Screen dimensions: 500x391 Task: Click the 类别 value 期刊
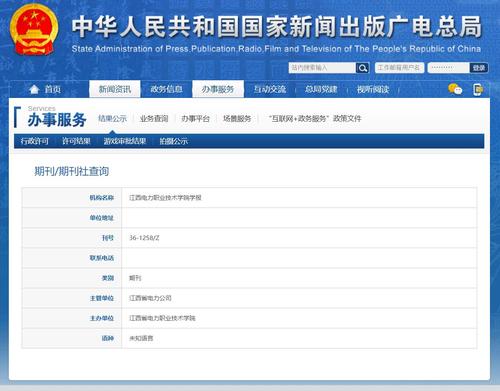click(x=135, y=278)
